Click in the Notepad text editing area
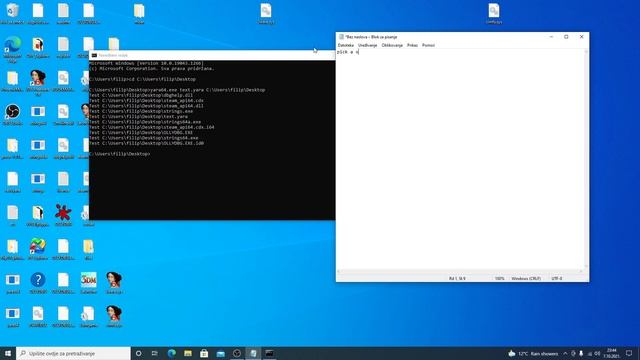This screenshot has width=640, height=360. pos(460,159)
